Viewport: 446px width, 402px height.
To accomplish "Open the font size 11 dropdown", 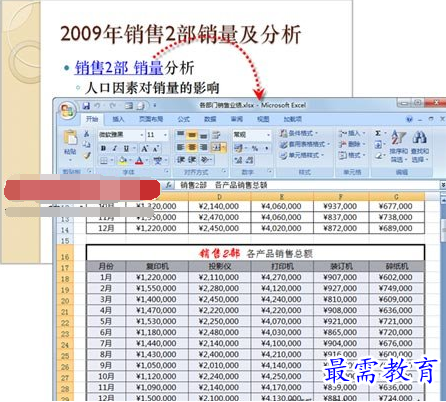I will 165,135.
